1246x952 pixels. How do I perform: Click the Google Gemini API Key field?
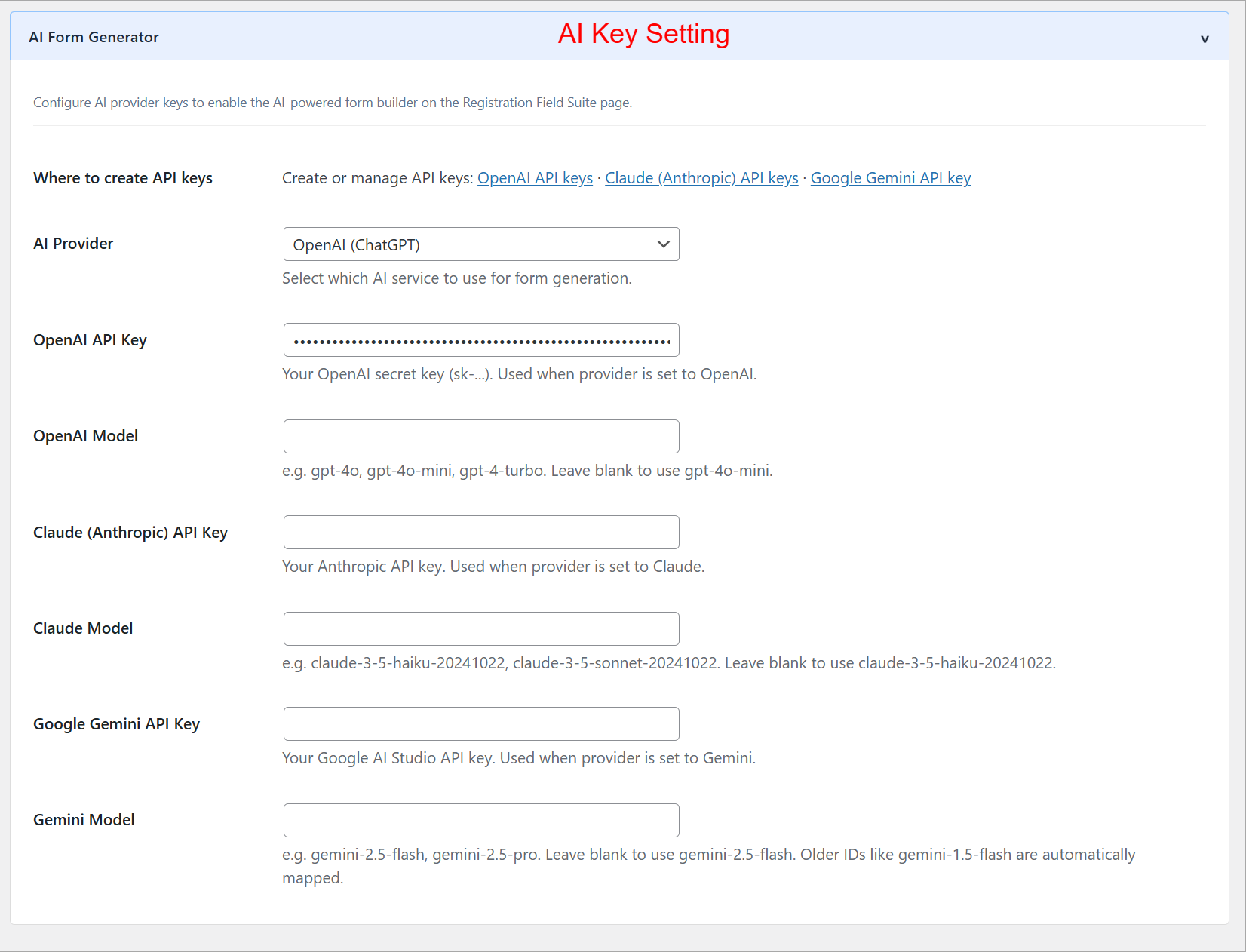pyautogui.click(x=481, y=724)
